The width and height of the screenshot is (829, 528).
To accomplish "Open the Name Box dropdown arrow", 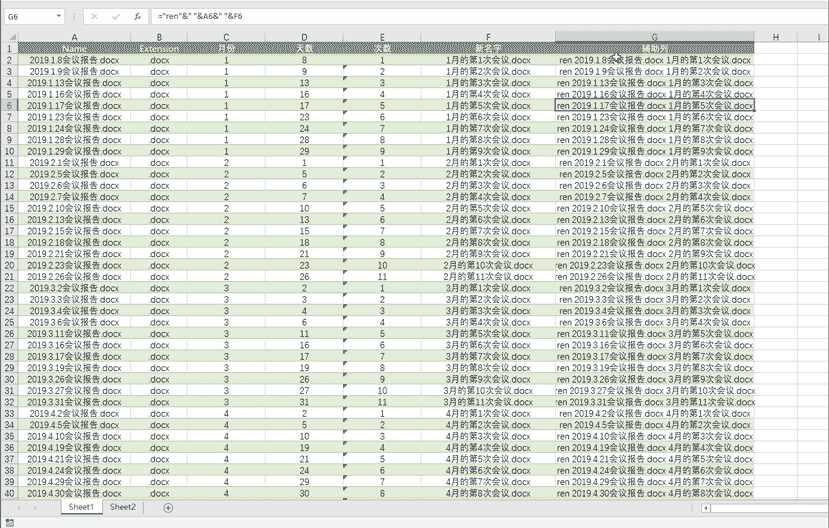I will point(60,17).
